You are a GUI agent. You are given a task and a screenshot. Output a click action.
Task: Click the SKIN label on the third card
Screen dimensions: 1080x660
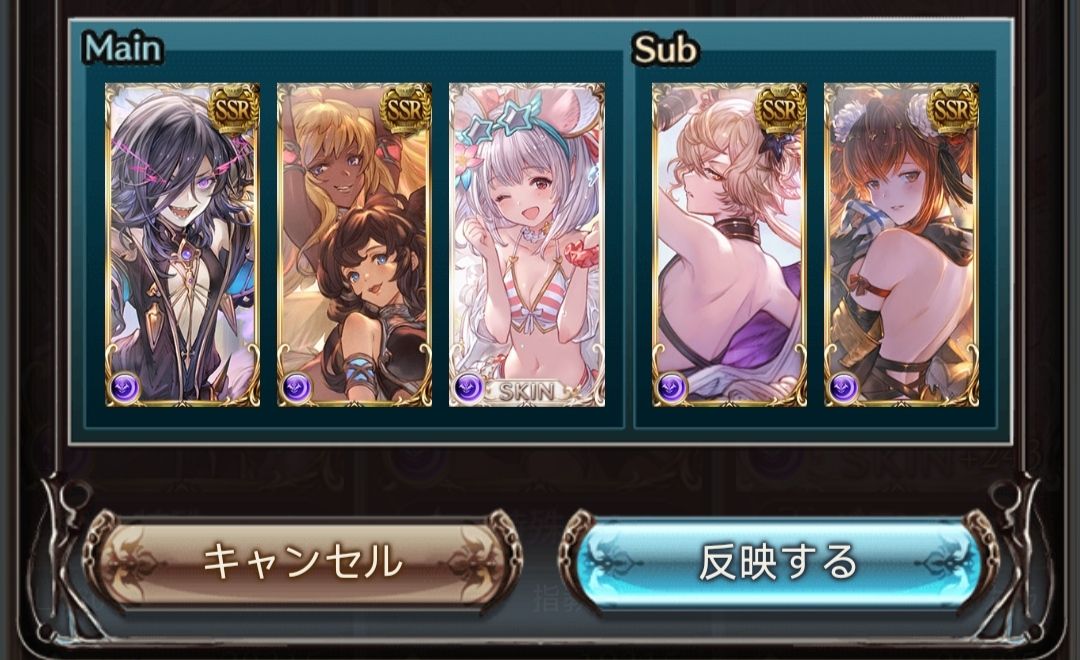(x=527, y=392)
